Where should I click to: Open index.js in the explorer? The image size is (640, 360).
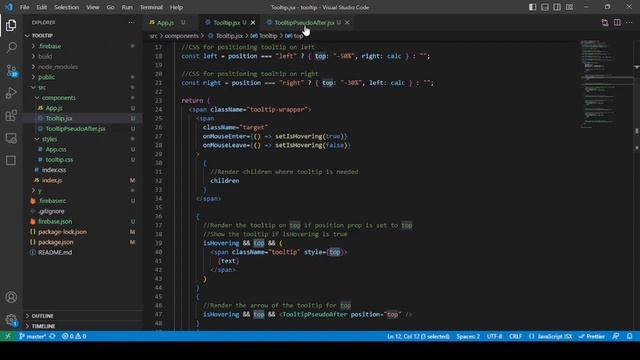[52, 180]
